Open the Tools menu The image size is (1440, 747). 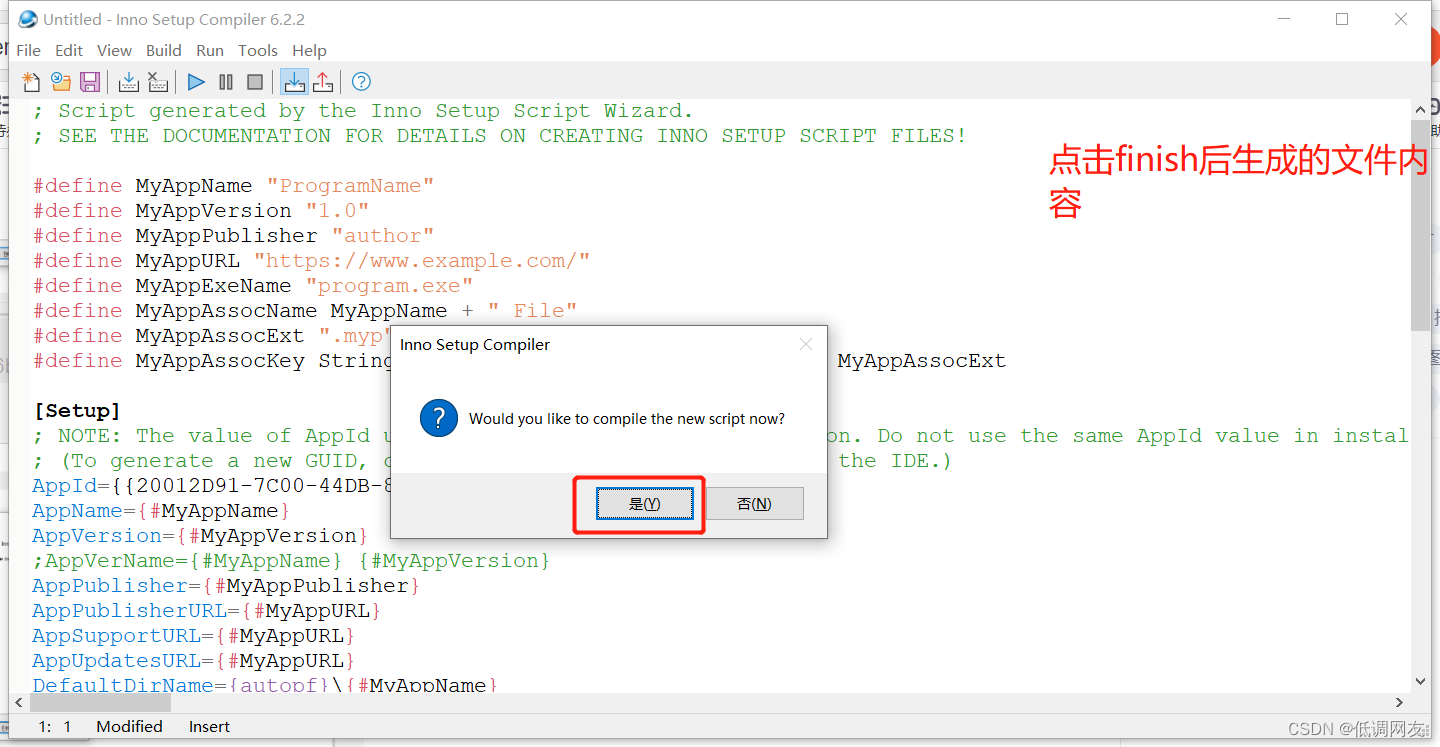point(258,50)
